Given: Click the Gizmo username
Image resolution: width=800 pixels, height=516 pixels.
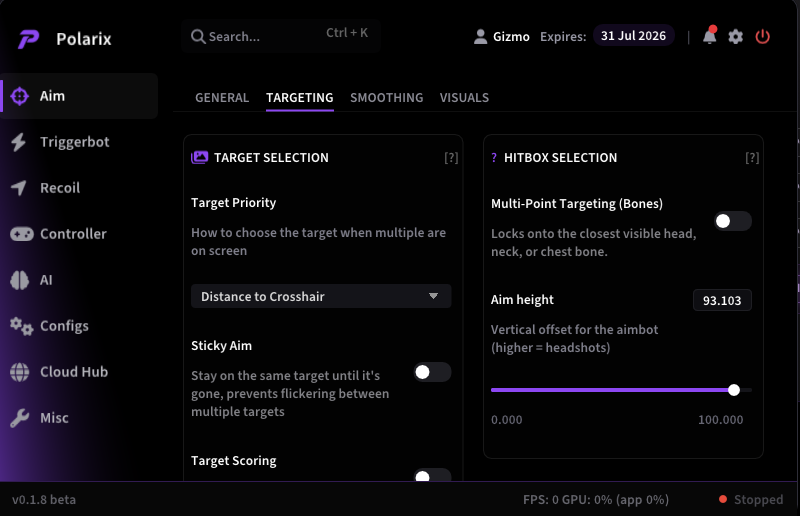Looking at the screenshot, I should point(511,37).
